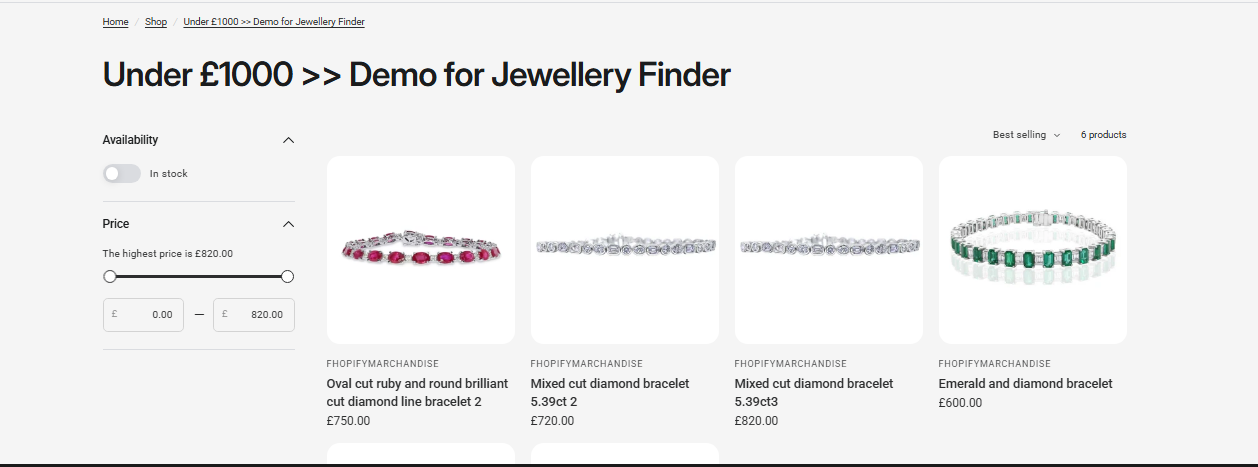Screen dimensions: 1258x467
Task: Open the Best selling sort dropdown
Action: pyautogui.click(x=1026, y=135)
